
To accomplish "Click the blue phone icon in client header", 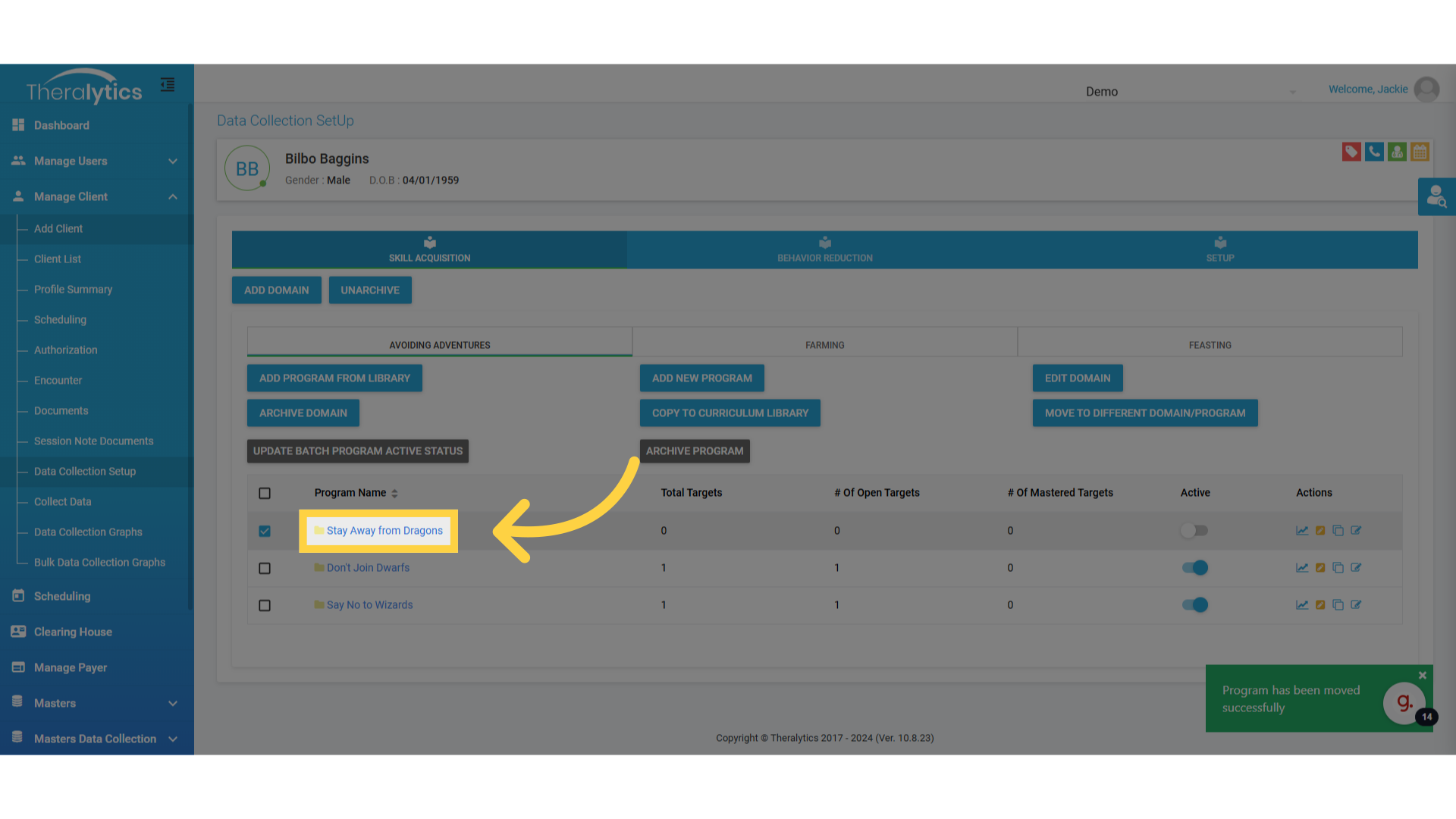I will pos(1373,152).
